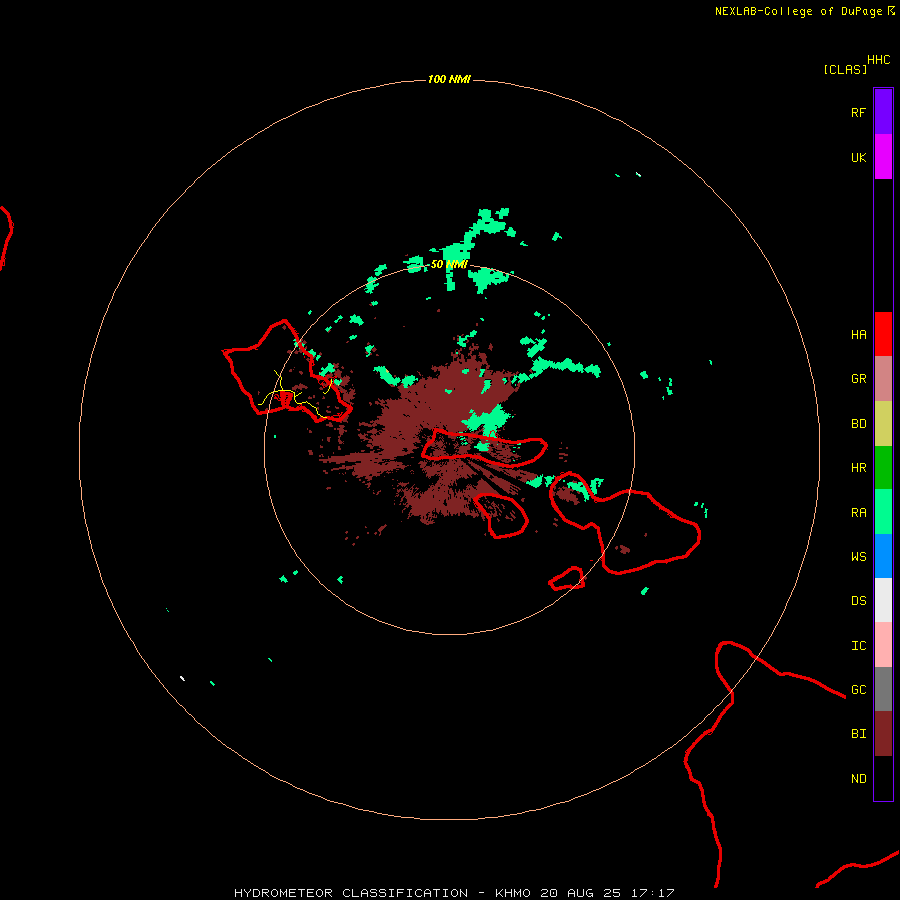Click the ND black legend swatch

point(883,778)
